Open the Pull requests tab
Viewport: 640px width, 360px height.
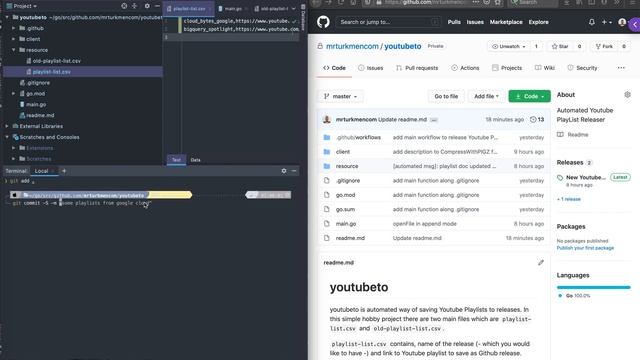pyautogui.click(x=417, y=68)
